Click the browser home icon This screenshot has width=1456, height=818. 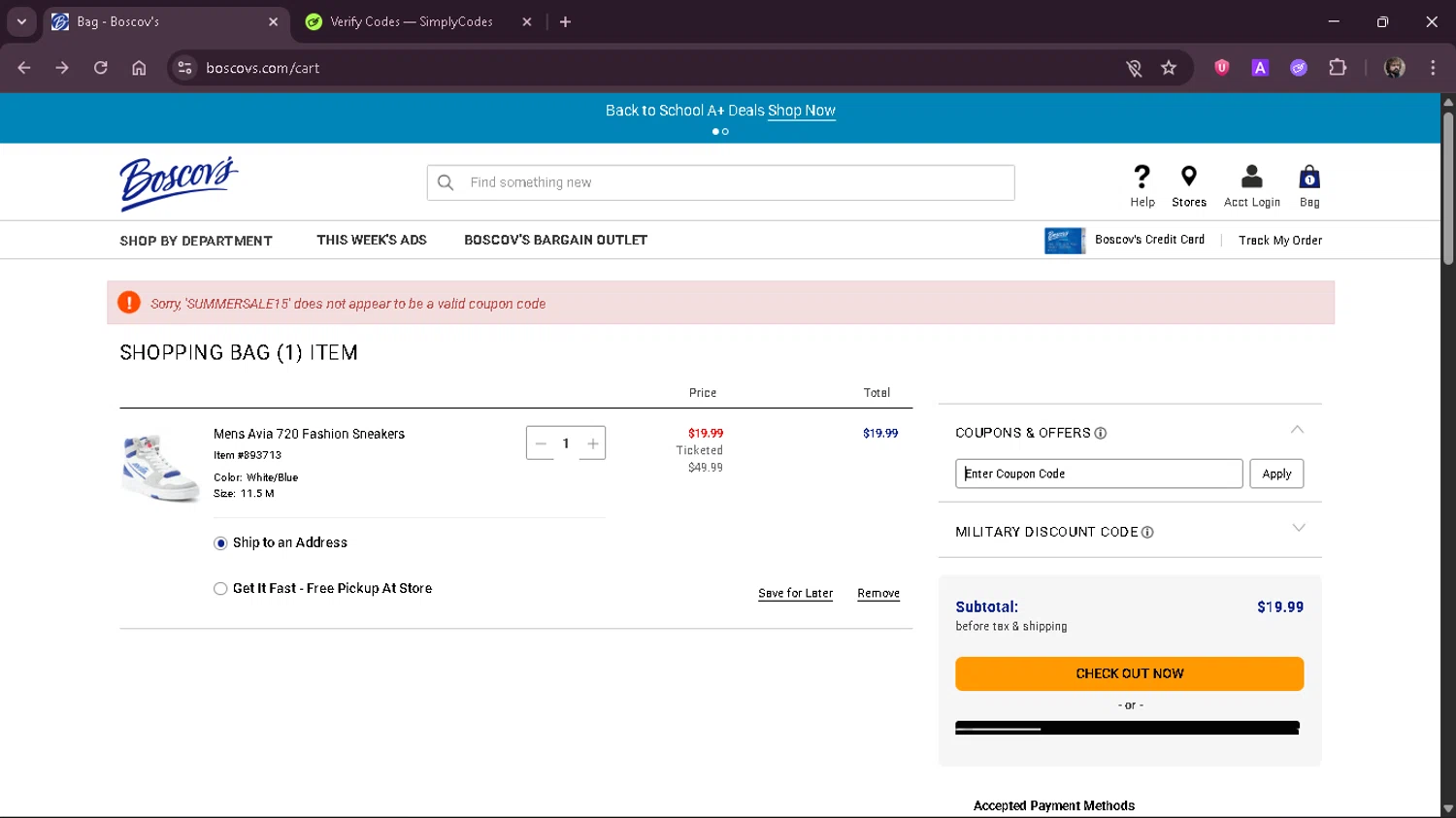point(139,68)
